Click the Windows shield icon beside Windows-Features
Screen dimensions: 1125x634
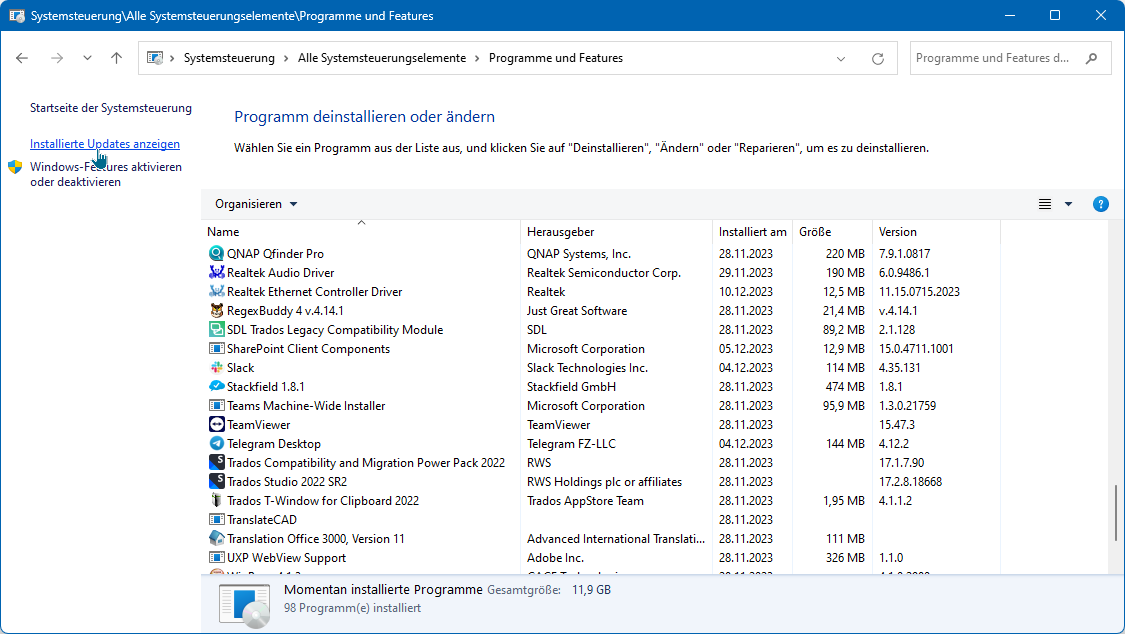click(15, 167)
